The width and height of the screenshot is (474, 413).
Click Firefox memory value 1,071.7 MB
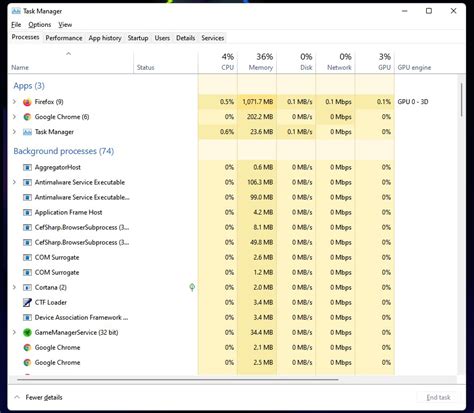[x=257, y=102]
